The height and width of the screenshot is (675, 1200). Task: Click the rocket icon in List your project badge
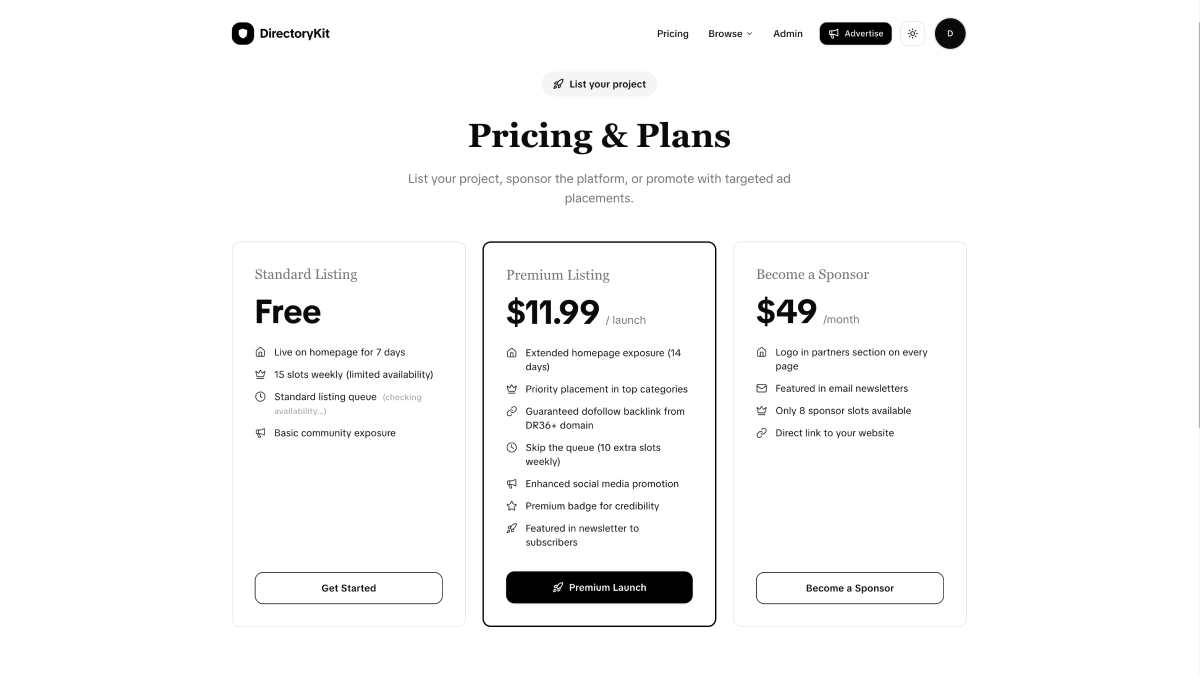[x=559, y=84]
